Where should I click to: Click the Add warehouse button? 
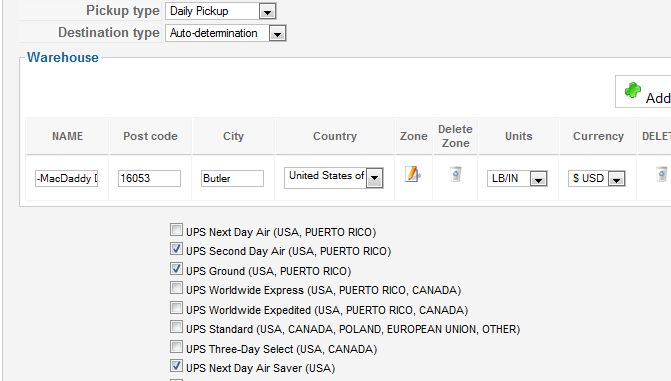643,92
